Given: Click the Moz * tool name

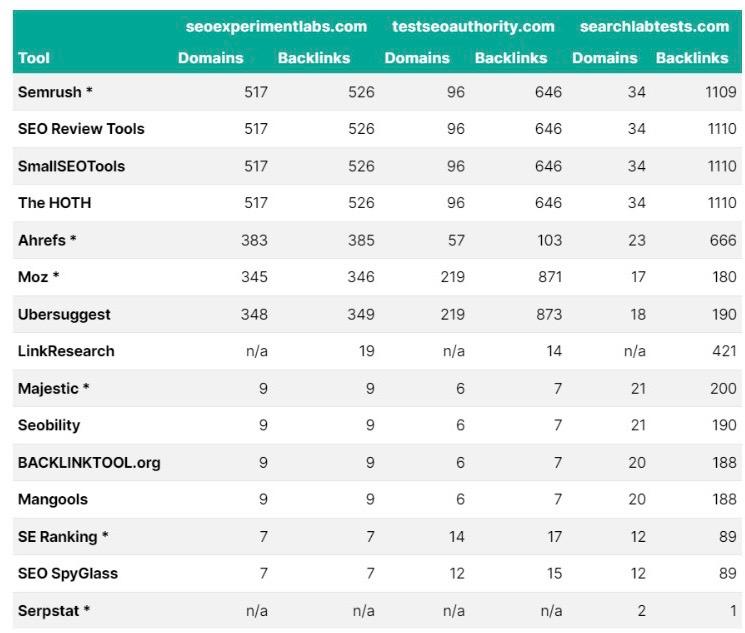Looking at the screenshot, I should tap(38, 277).
